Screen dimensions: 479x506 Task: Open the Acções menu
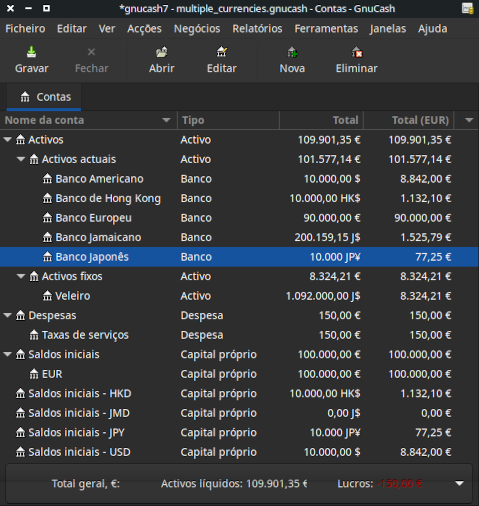coord(144,29)
